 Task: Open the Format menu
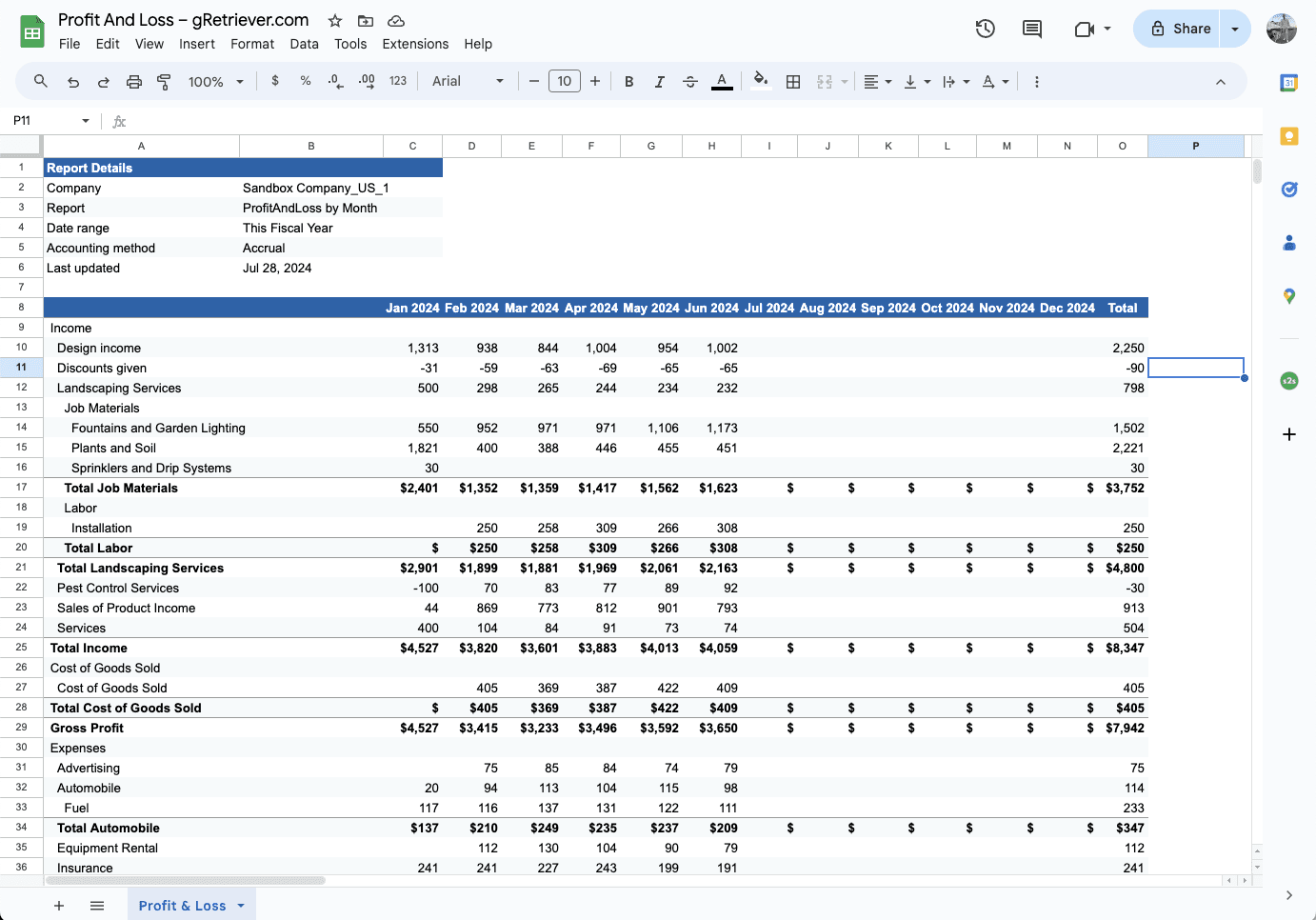[252, 44]
